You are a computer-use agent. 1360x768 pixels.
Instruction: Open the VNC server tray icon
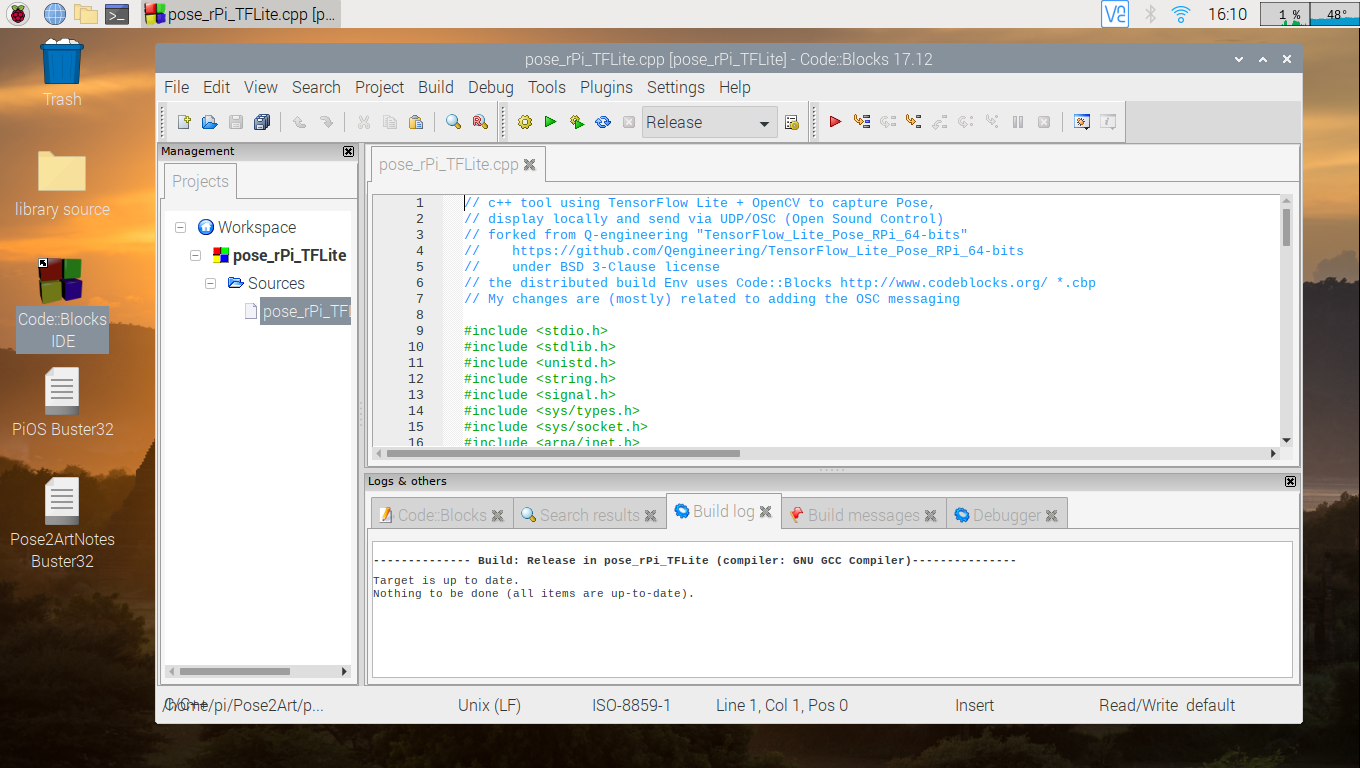click(x=1115, y=14)
